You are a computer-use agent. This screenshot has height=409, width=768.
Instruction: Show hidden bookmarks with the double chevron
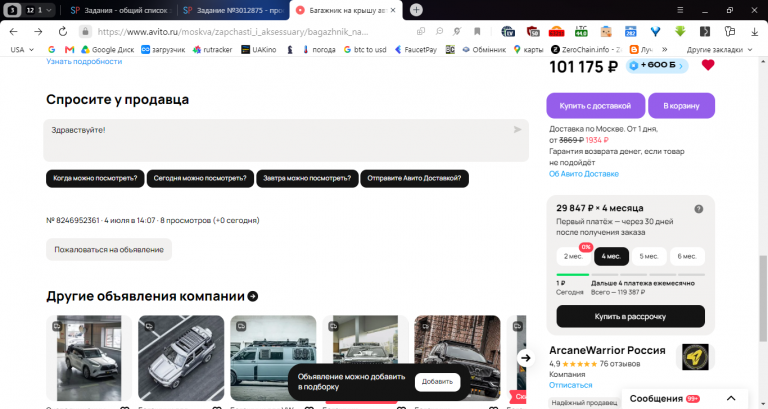click(664, 49)
